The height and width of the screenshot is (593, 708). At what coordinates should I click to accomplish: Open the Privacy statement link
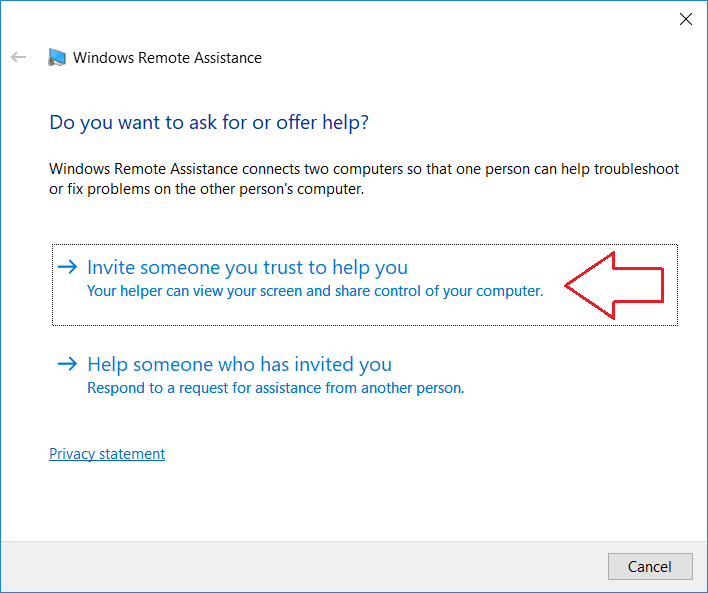click(107, 453)
